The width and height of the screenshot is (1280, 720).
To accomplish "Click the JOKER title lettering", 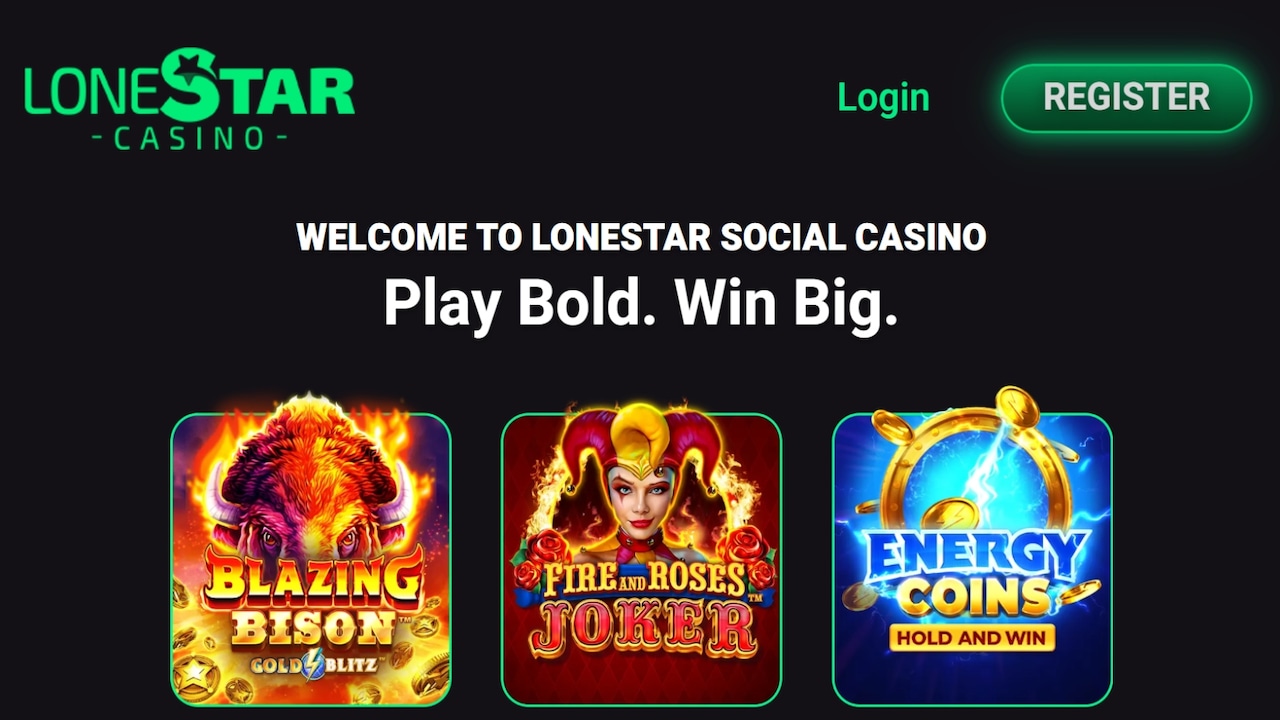I will tap(642, 627).
